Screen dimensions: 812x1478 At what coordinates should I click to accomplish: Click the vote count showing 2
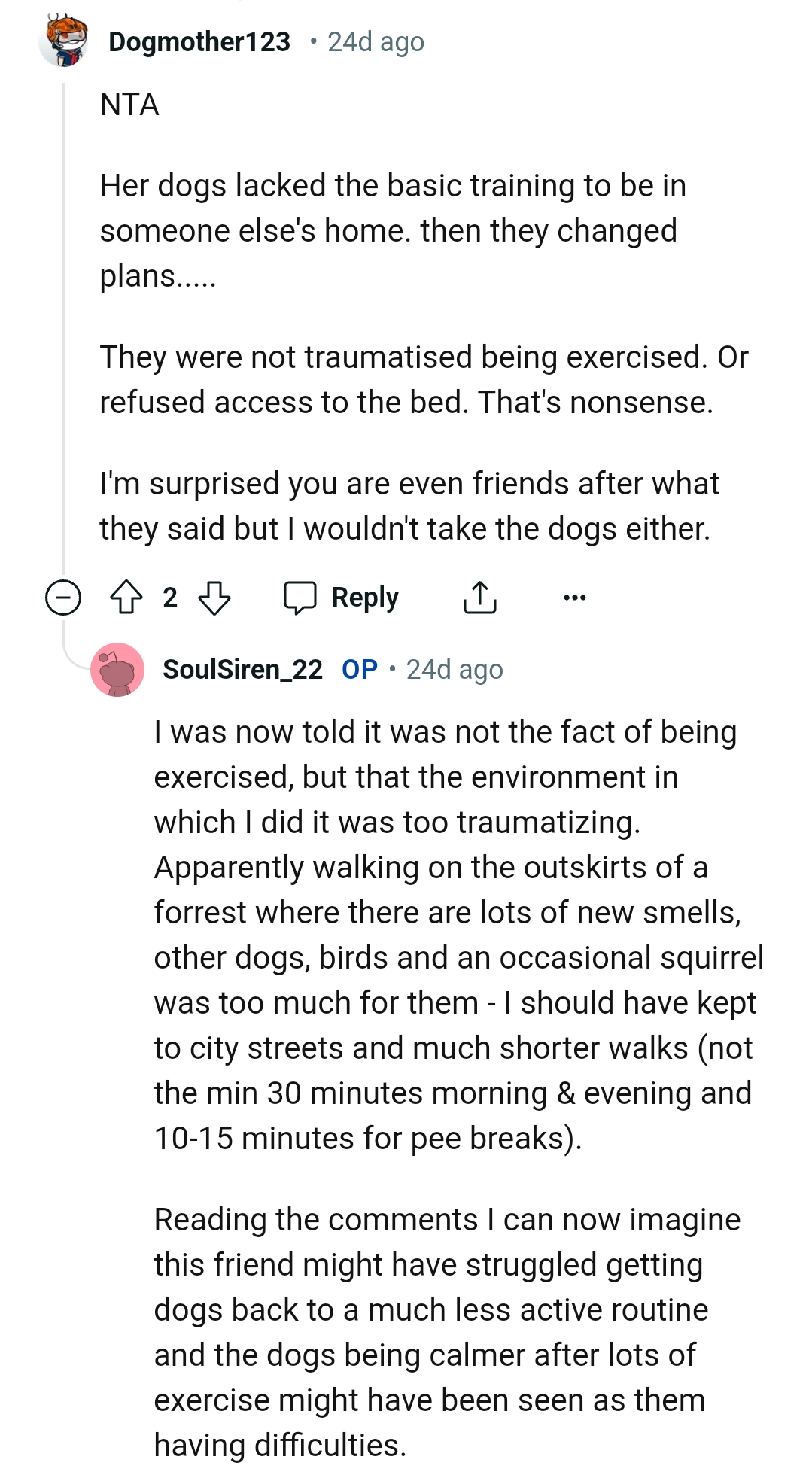pos(170,597)
